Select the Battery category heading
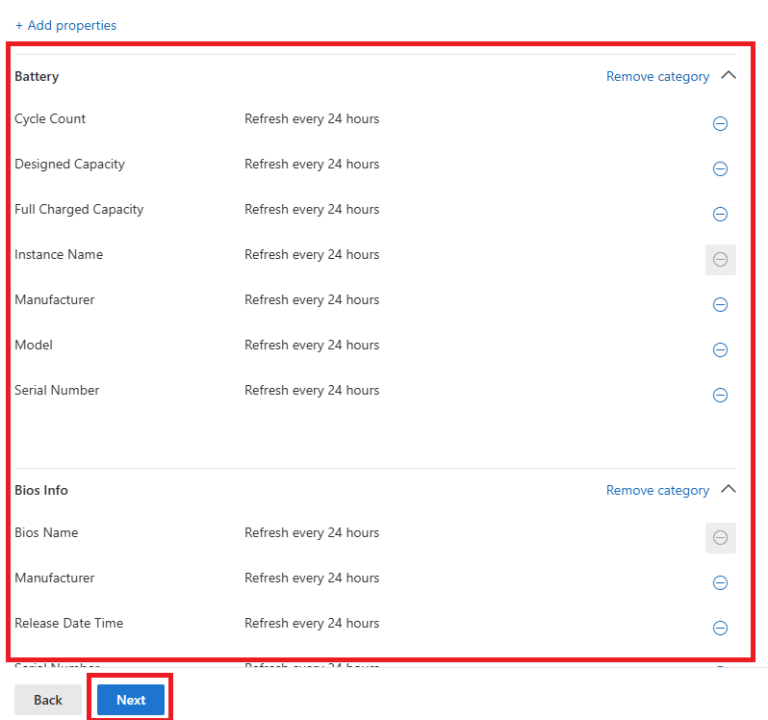This screenshot has width=768, height=720. tap(37, 77)
